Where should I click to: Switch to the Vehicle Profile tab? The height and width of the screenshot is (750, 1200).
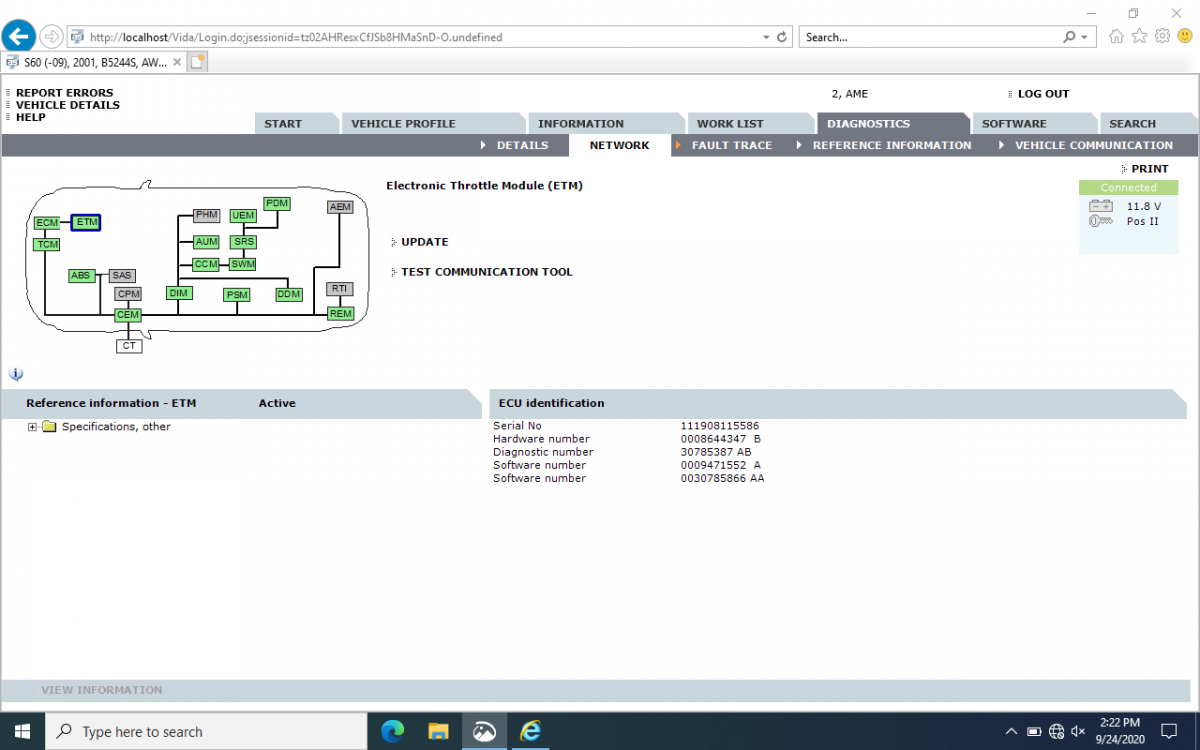[403, 124]
